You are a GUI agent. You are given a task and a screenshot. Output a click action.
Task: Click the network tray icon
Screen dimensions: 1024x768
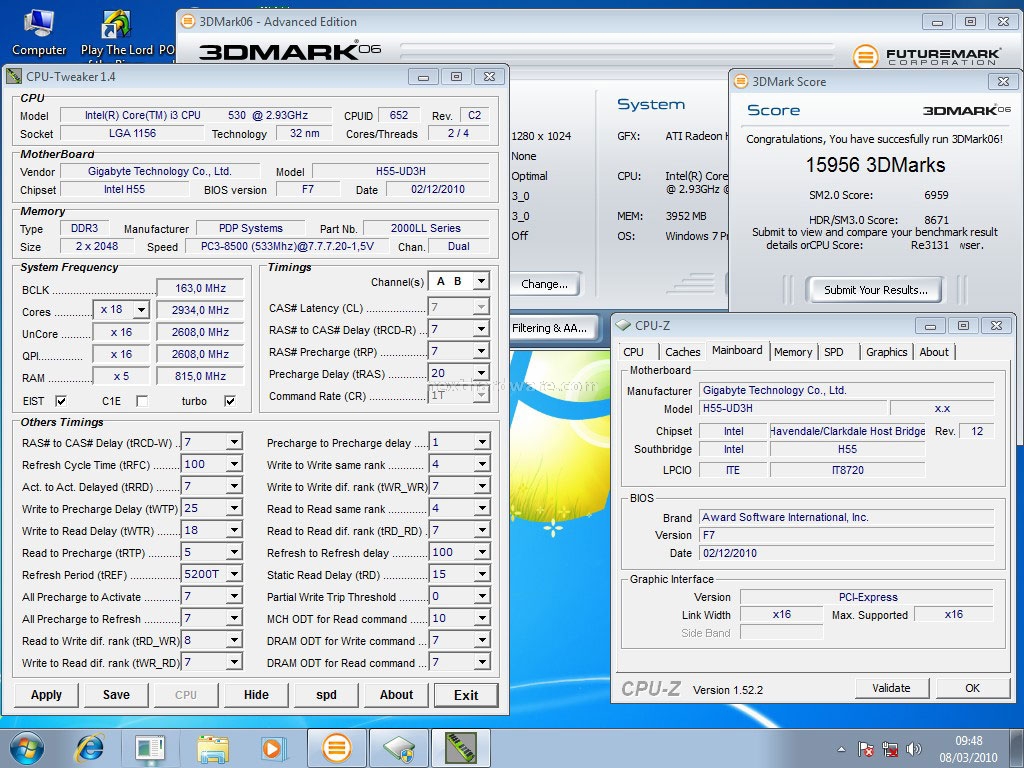coord(889,749)
